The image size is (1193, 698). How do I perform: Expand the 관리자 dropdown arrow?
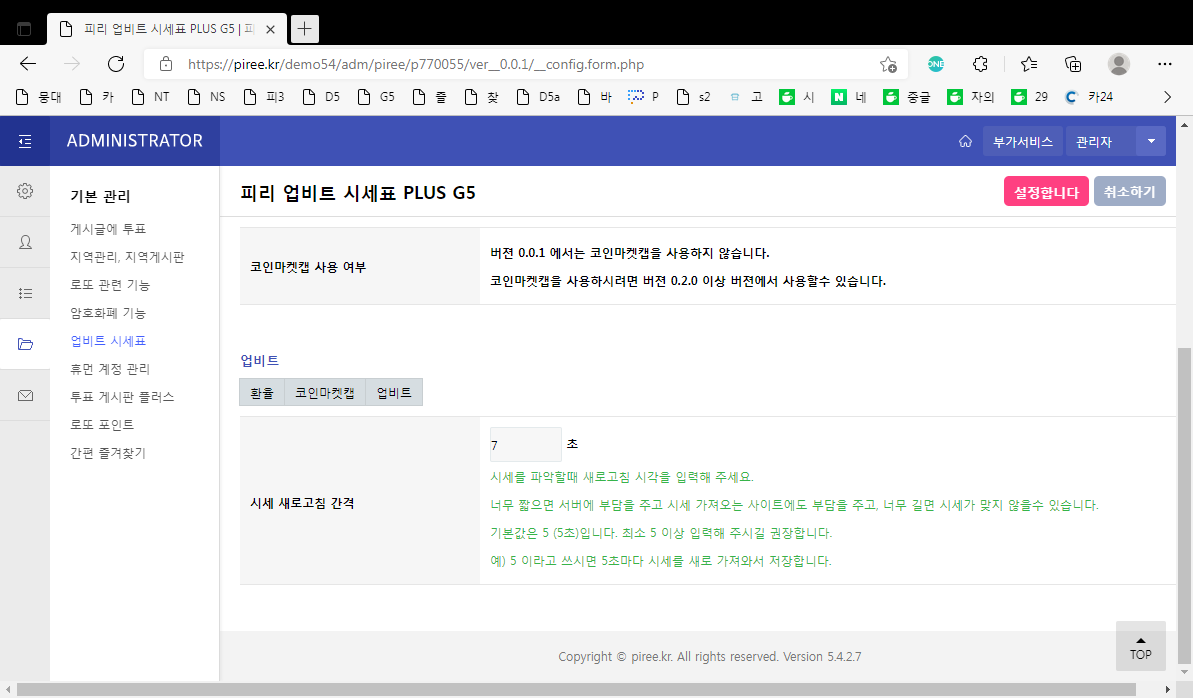(1150, 142)
